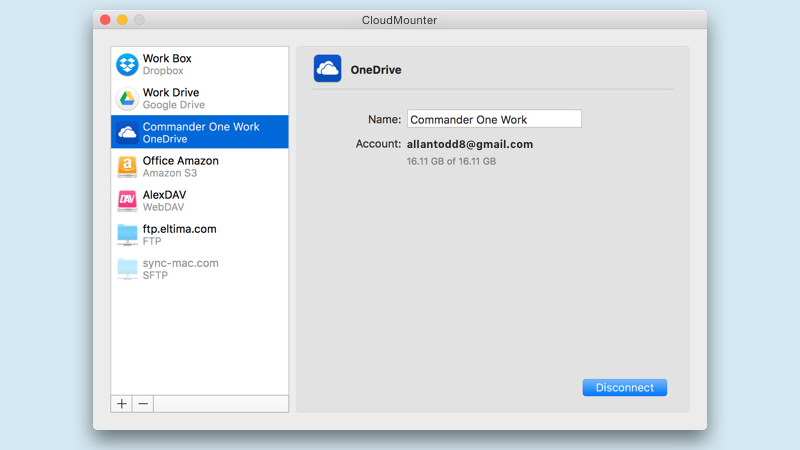Click the WebDAV subtitle under AlexDAV
Image resolution: width=800 pixels, height=450 pixels.
163,207
